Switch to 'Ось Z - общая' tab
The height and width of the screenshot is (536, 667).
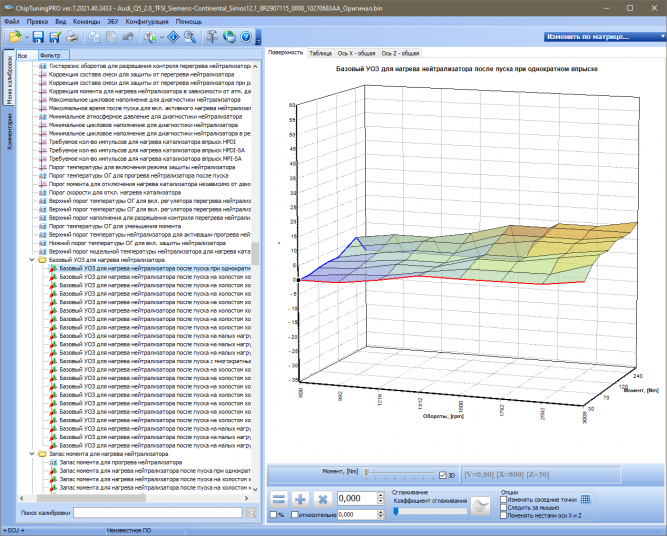400,53
